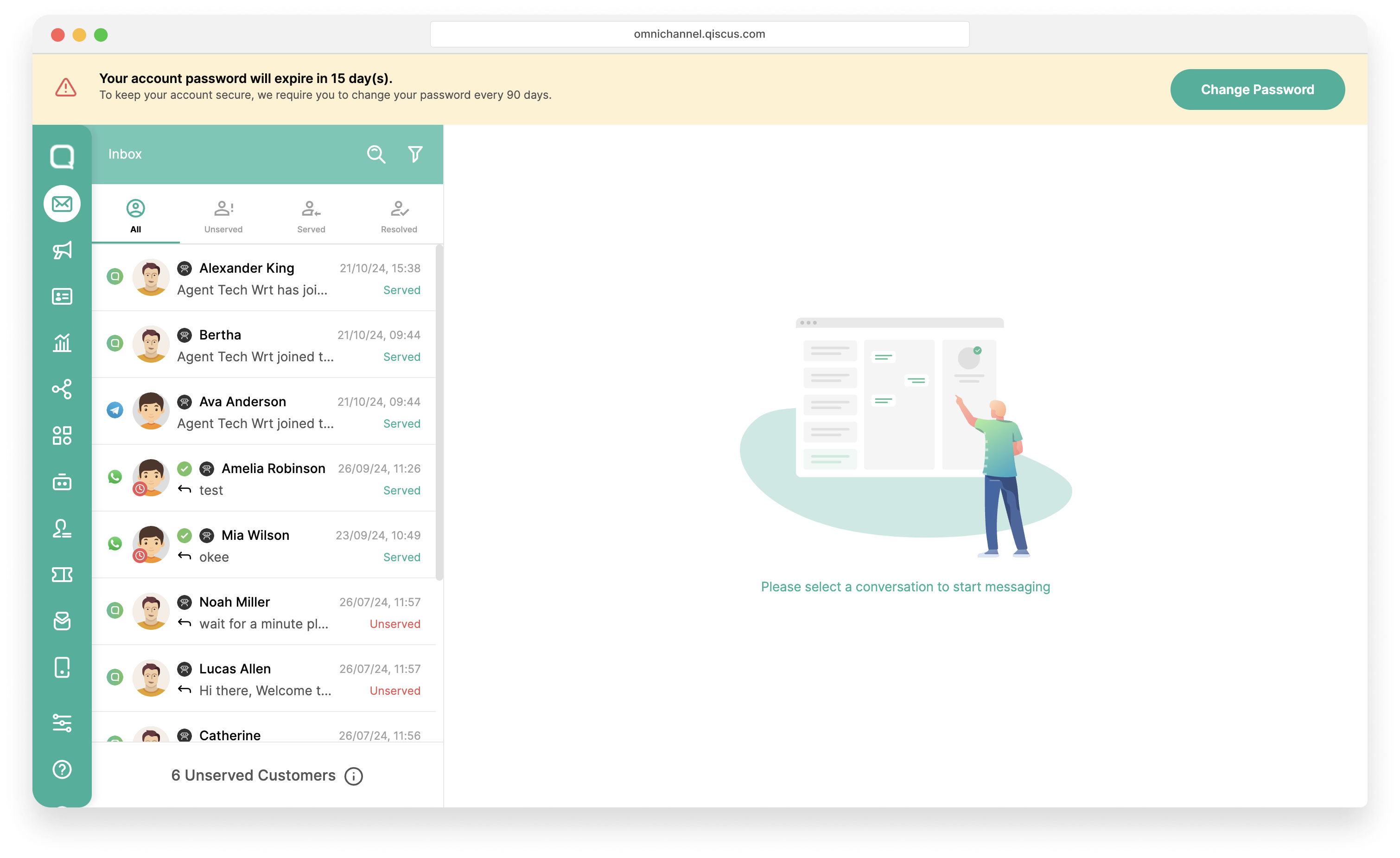Click the Inbox header title
Viewport: 1400px width, 858px height.
point(125,154)
